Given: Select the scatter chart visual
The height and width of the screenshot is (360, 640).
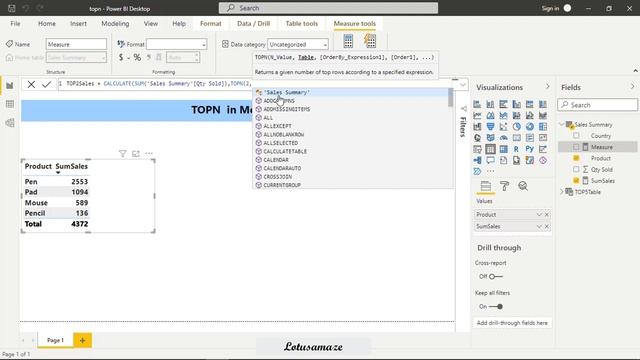Looking at the screenshot, I should [x=503, y=127].
